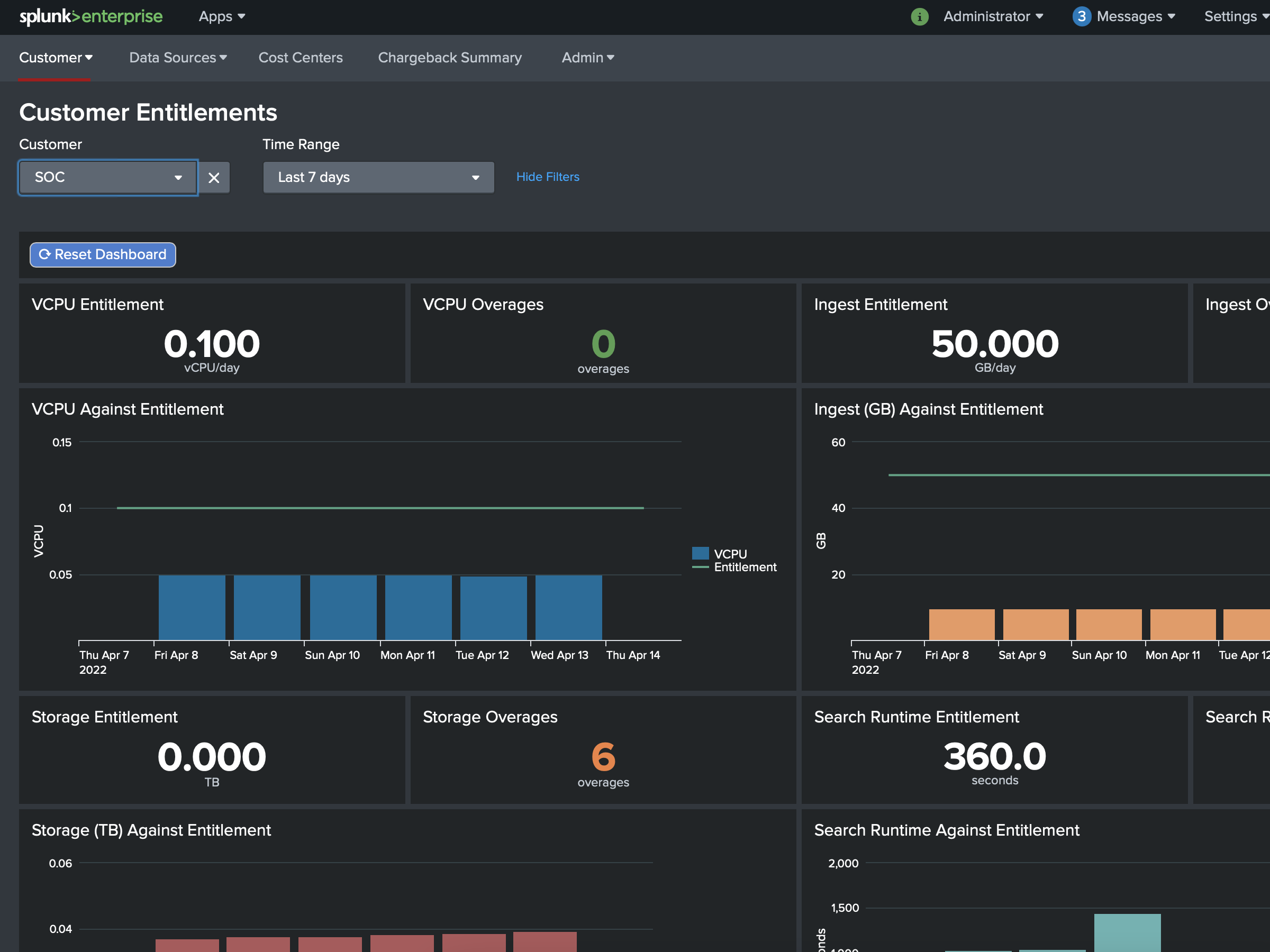Open the Messages dropdown
This screenshot has height=952, width=1270.
pos(1135,16)
